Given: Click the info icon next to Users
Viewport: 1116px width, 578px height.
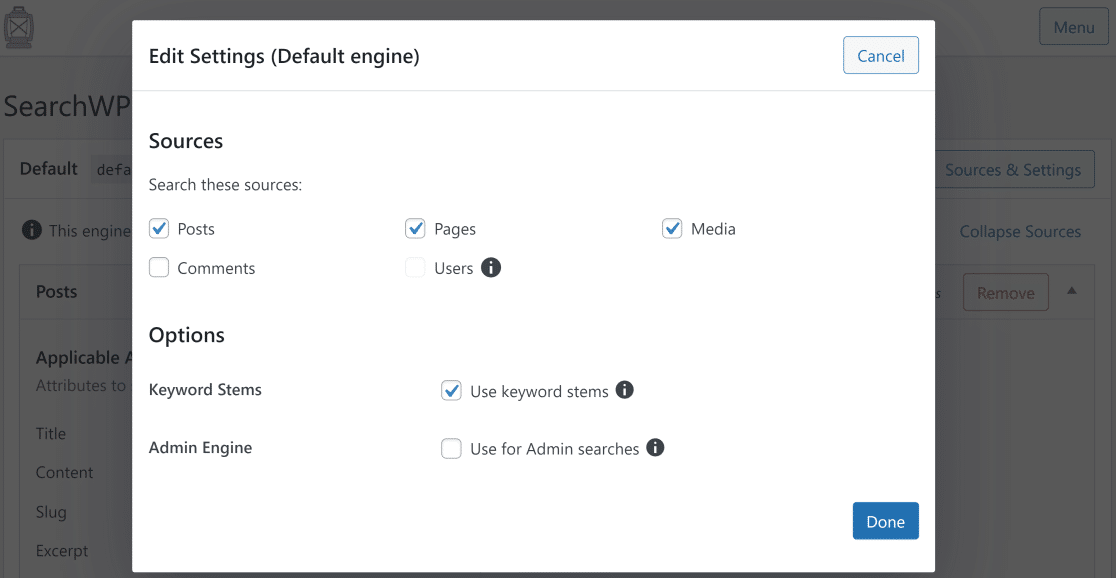Looking at the screenshot, I should [491, 268].
